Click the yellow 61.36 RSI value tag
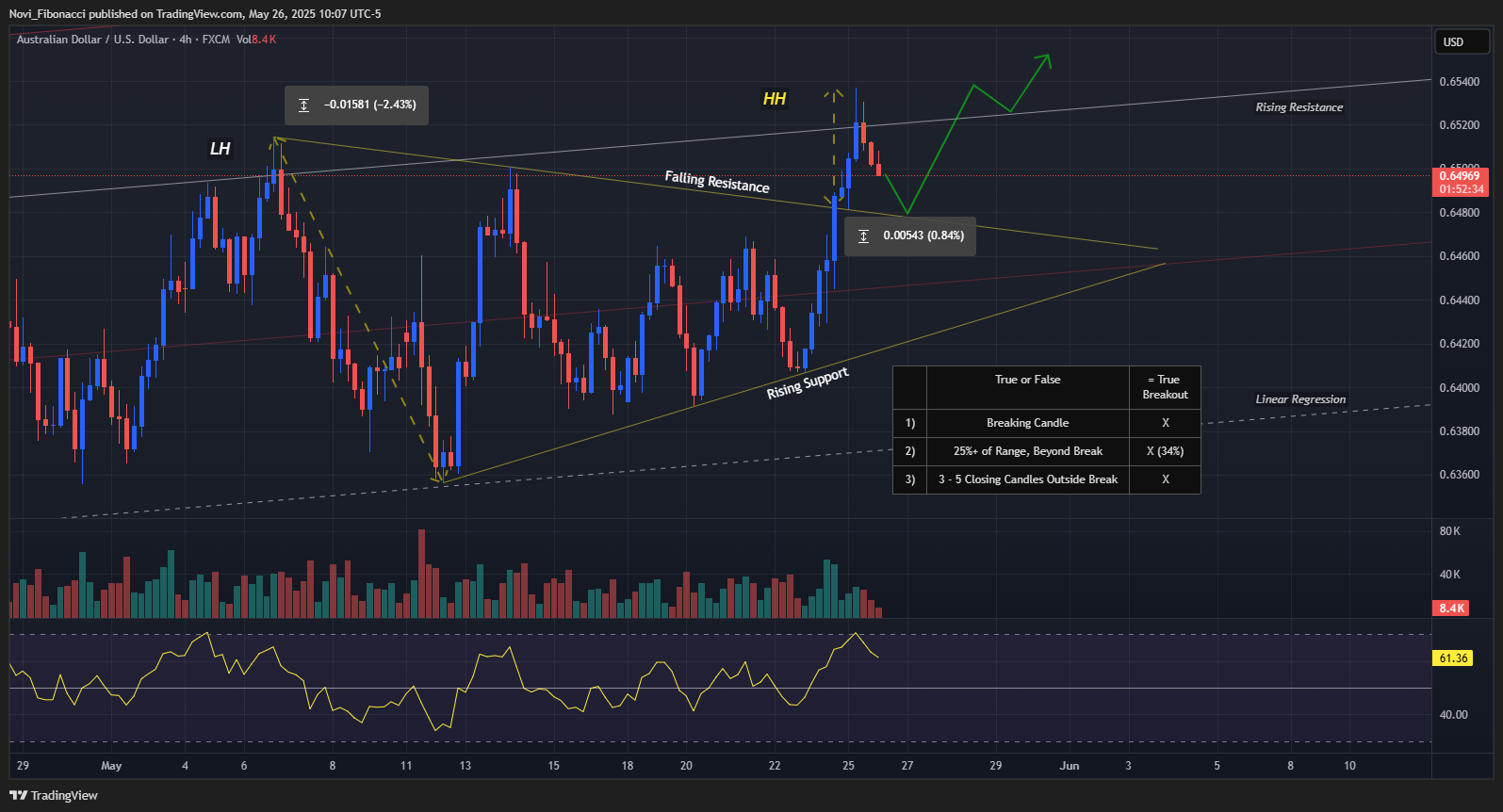Image resolution: width=1503 pixels, height=812 pixels. (1453, 658)
